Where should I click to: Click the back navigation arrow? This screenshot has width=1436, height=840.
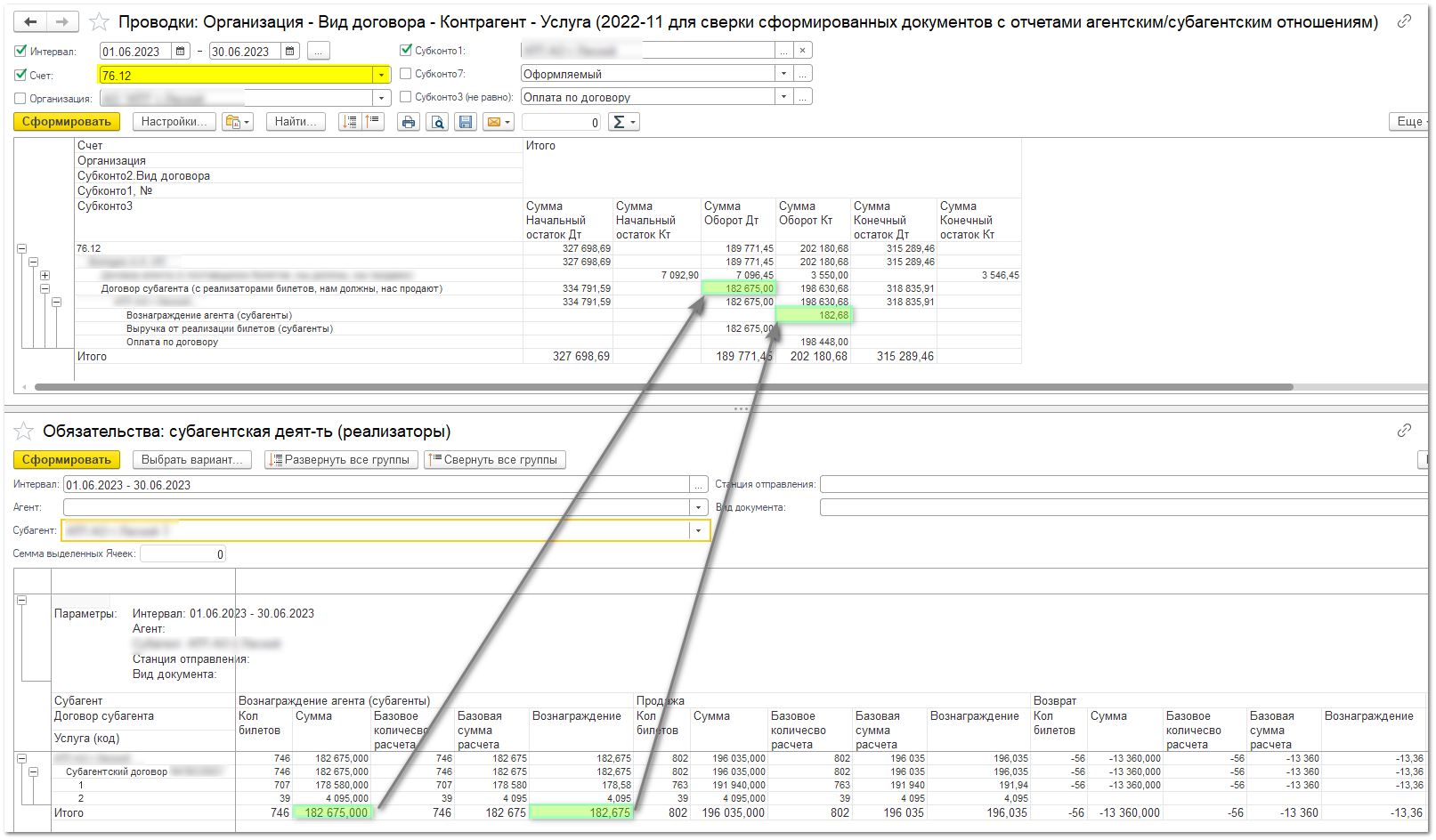coord(30,21)
